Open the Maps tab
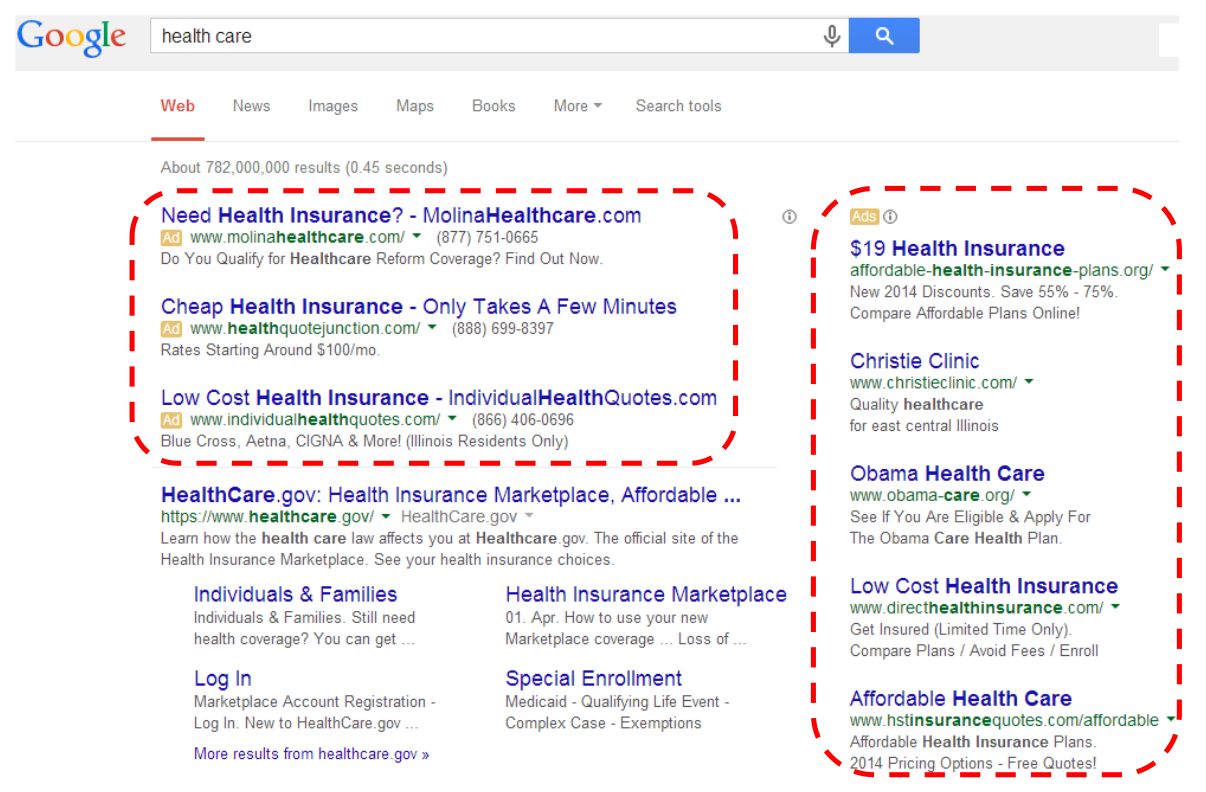This screenshot has height=792, width=1206. (x=415, y=106)
